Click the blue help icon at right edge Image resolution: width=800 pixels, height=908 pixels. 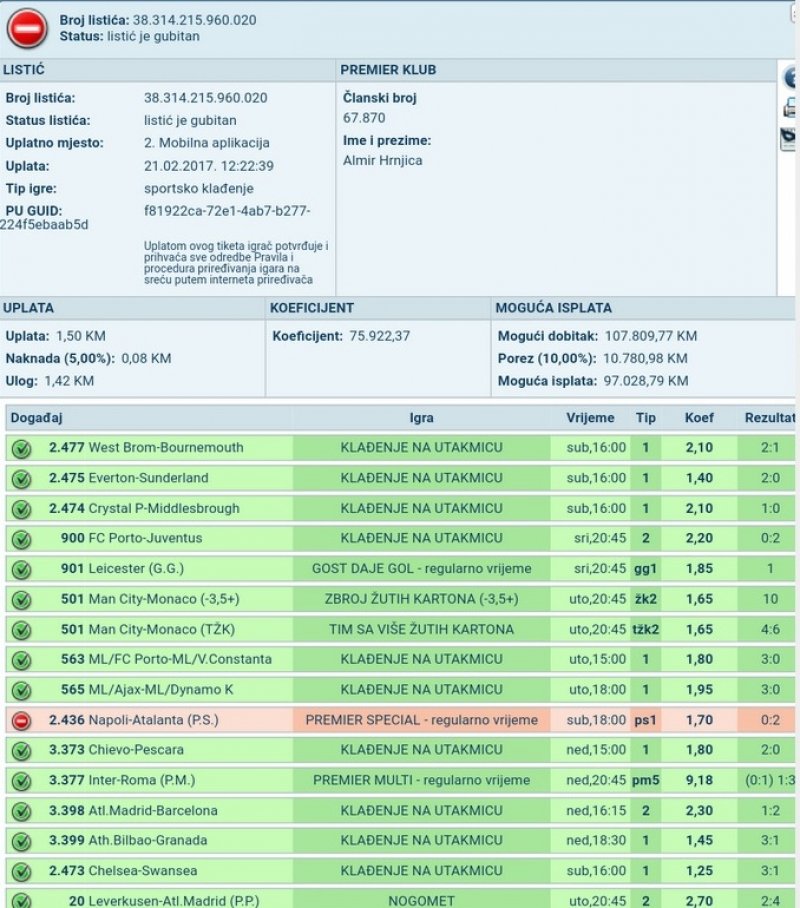tap(789, 77)
